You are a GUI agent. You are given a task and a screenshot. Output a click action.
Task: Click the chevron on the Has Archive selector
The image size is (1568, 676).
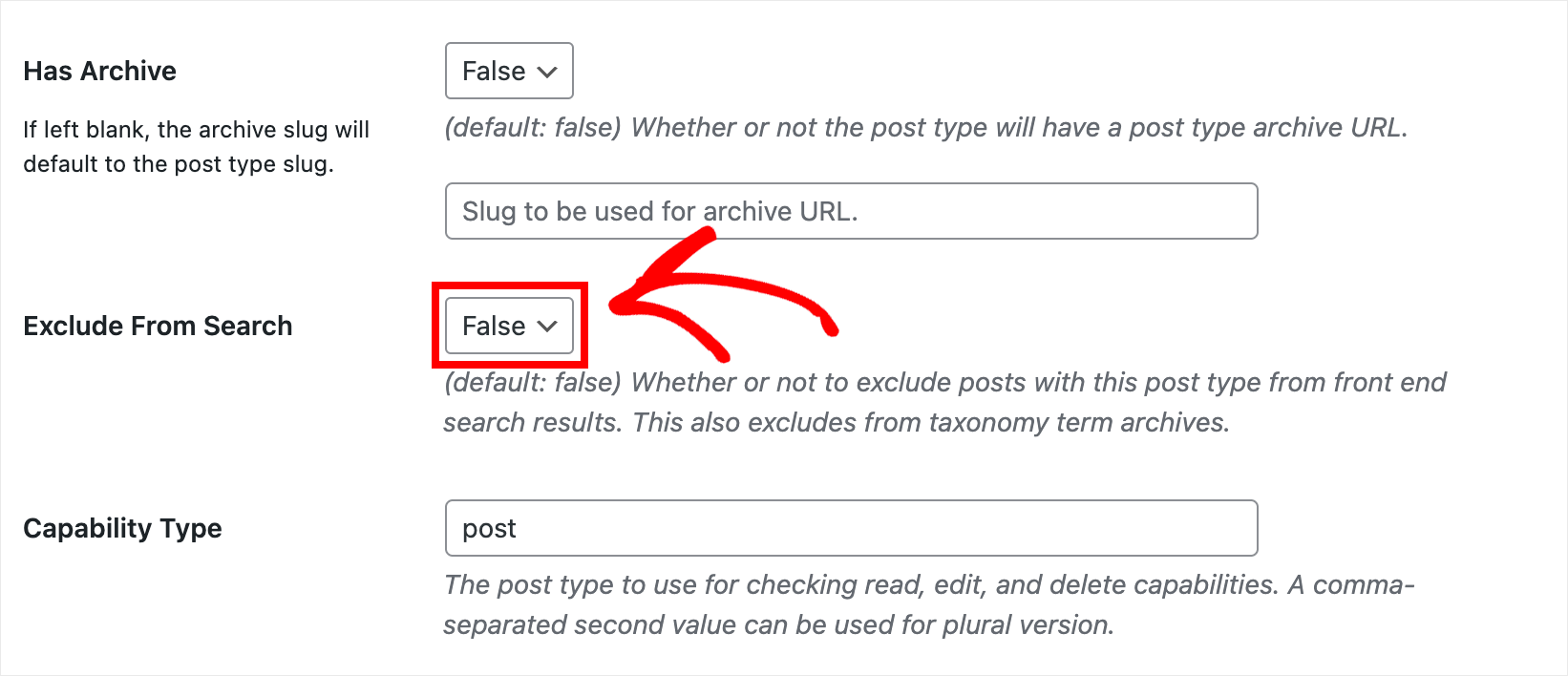[x=546, y=71]
